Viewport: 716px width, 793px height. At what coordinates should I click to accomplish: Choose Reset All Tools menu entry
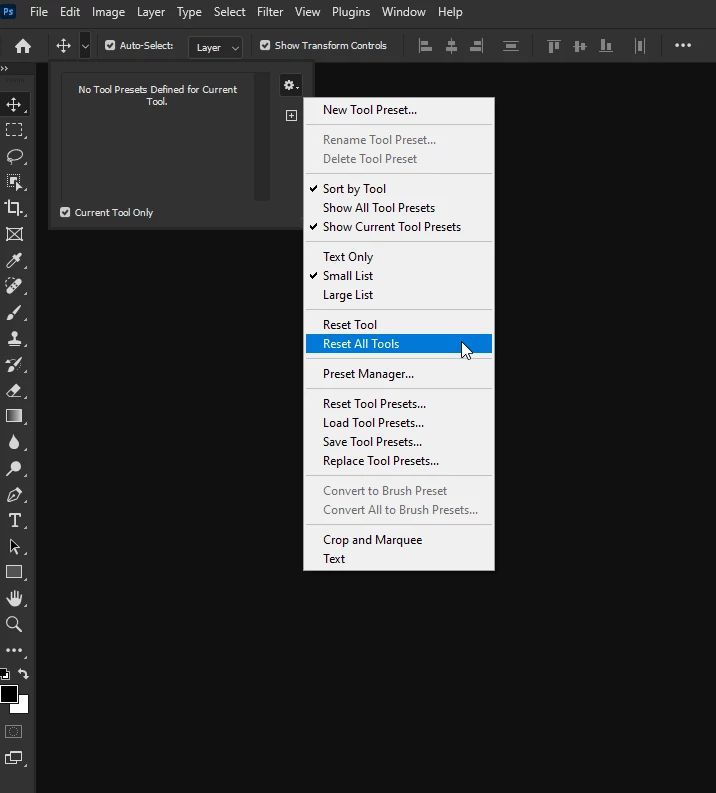399,344
